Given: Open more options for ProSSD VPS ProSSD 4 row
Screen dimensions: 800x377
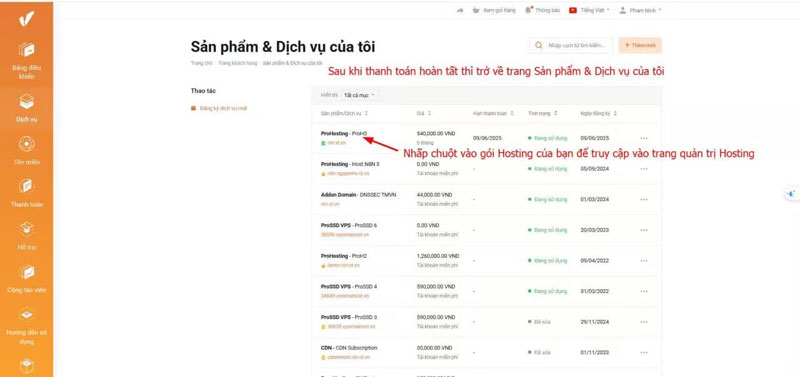Looking at the screenshot, I should point(644,291).
